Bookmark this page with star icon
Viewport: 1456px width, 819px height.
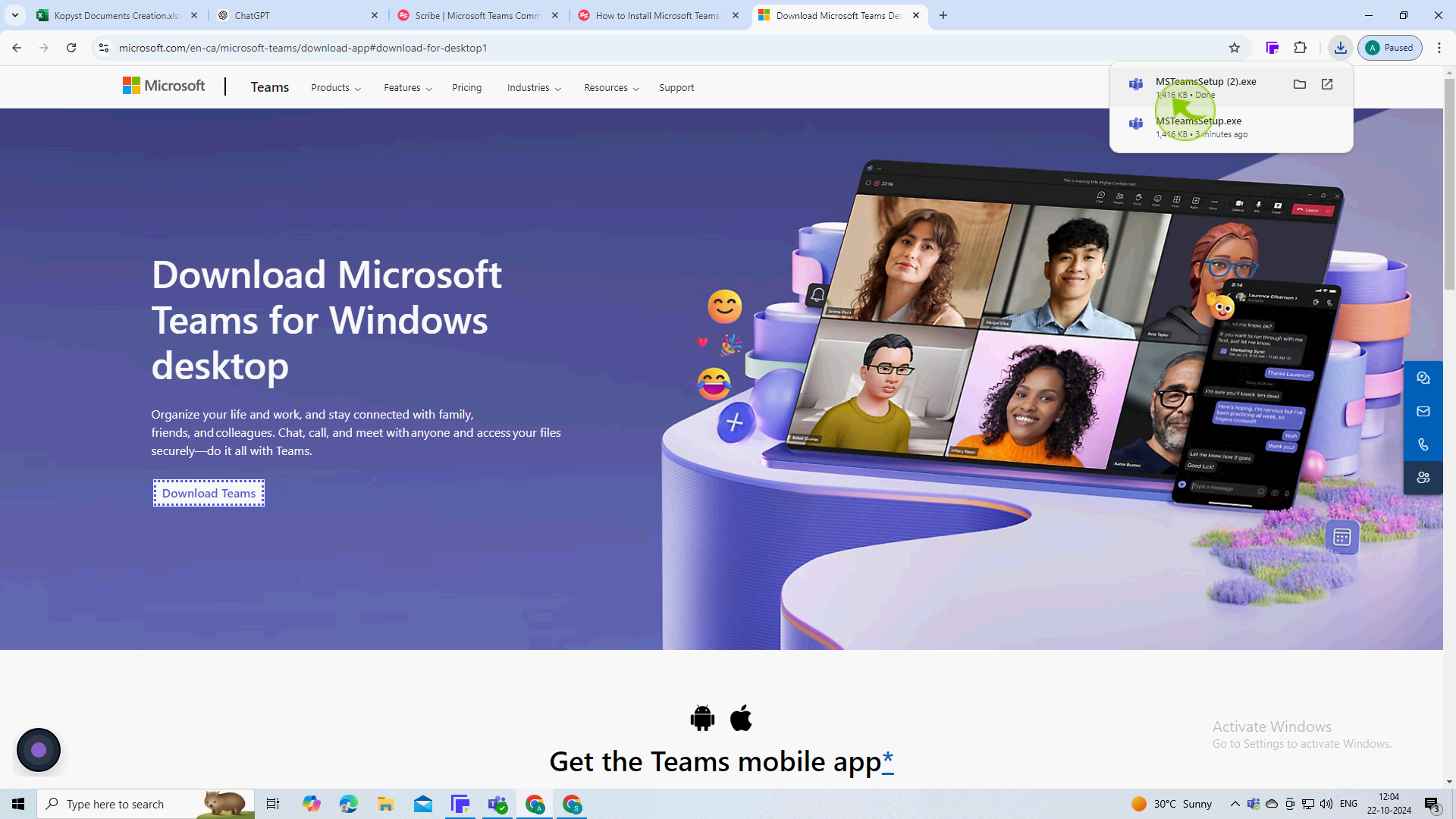click(x=1235, y=48)
